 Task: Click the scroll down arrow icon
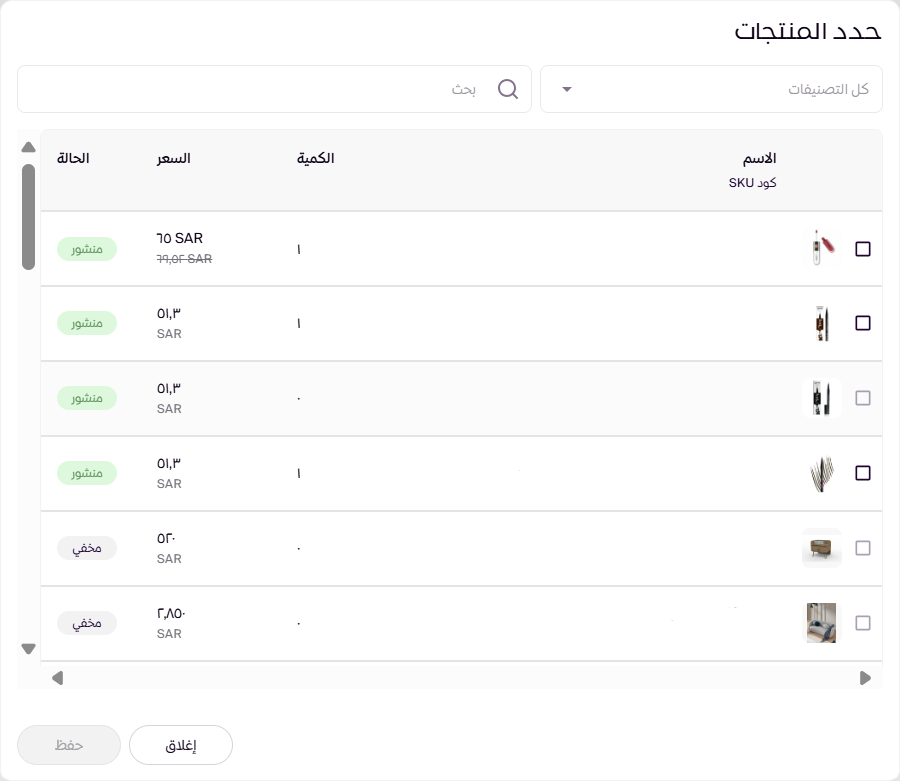point(28,649)
